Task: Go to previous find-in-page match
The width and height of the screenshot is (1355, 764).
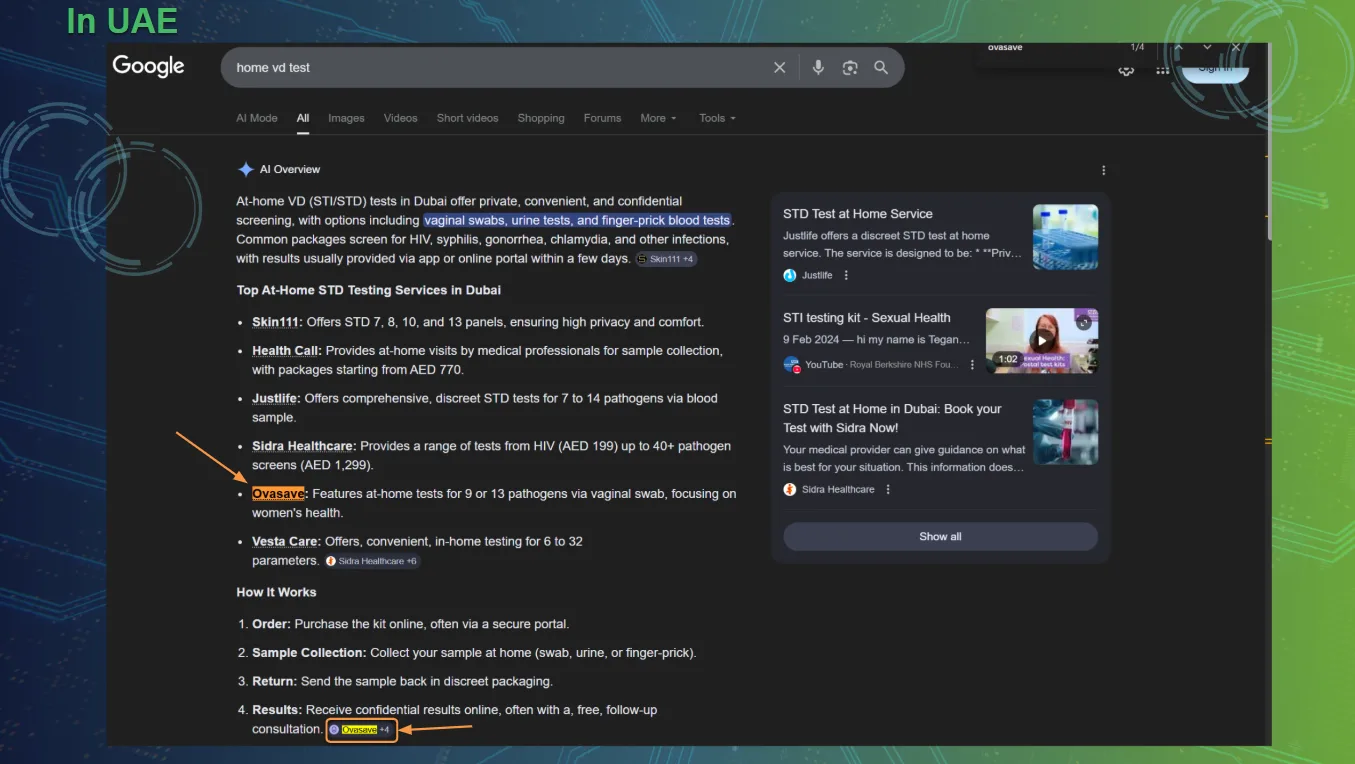Action: tap(1179, 48)
